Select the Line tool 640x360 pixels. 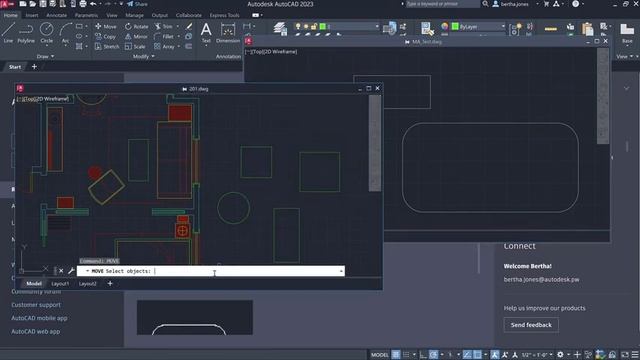pyautogui.click(x=8, y=33)
